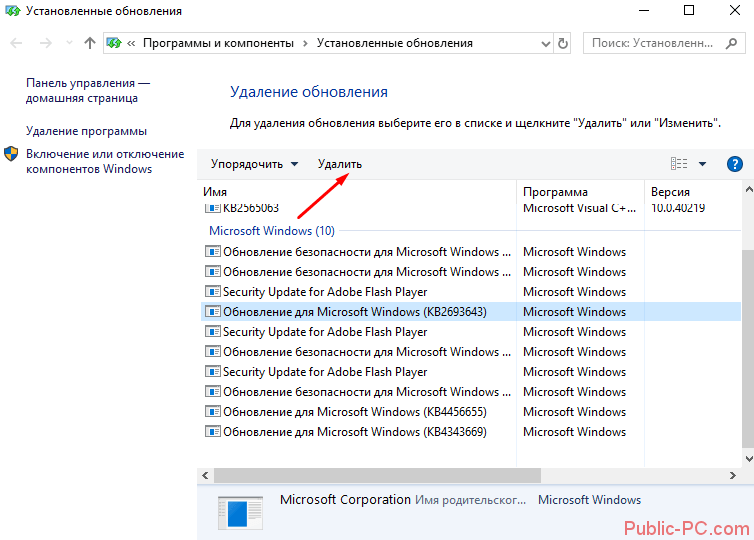Click the title bar window icon
The image size is (754, 540).
[x=13, y=11]
